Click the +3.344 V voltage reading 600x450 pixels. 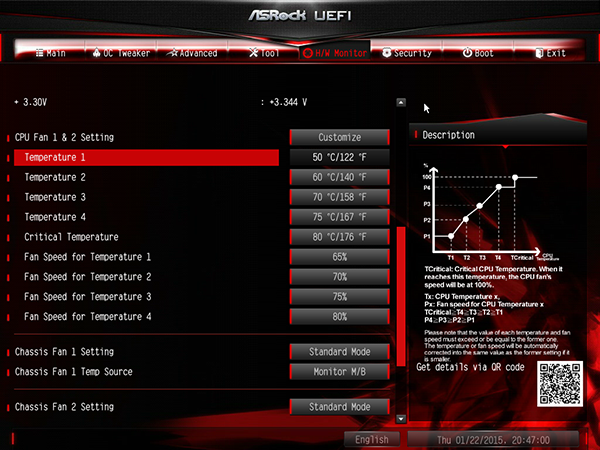[x=288, y=102]
